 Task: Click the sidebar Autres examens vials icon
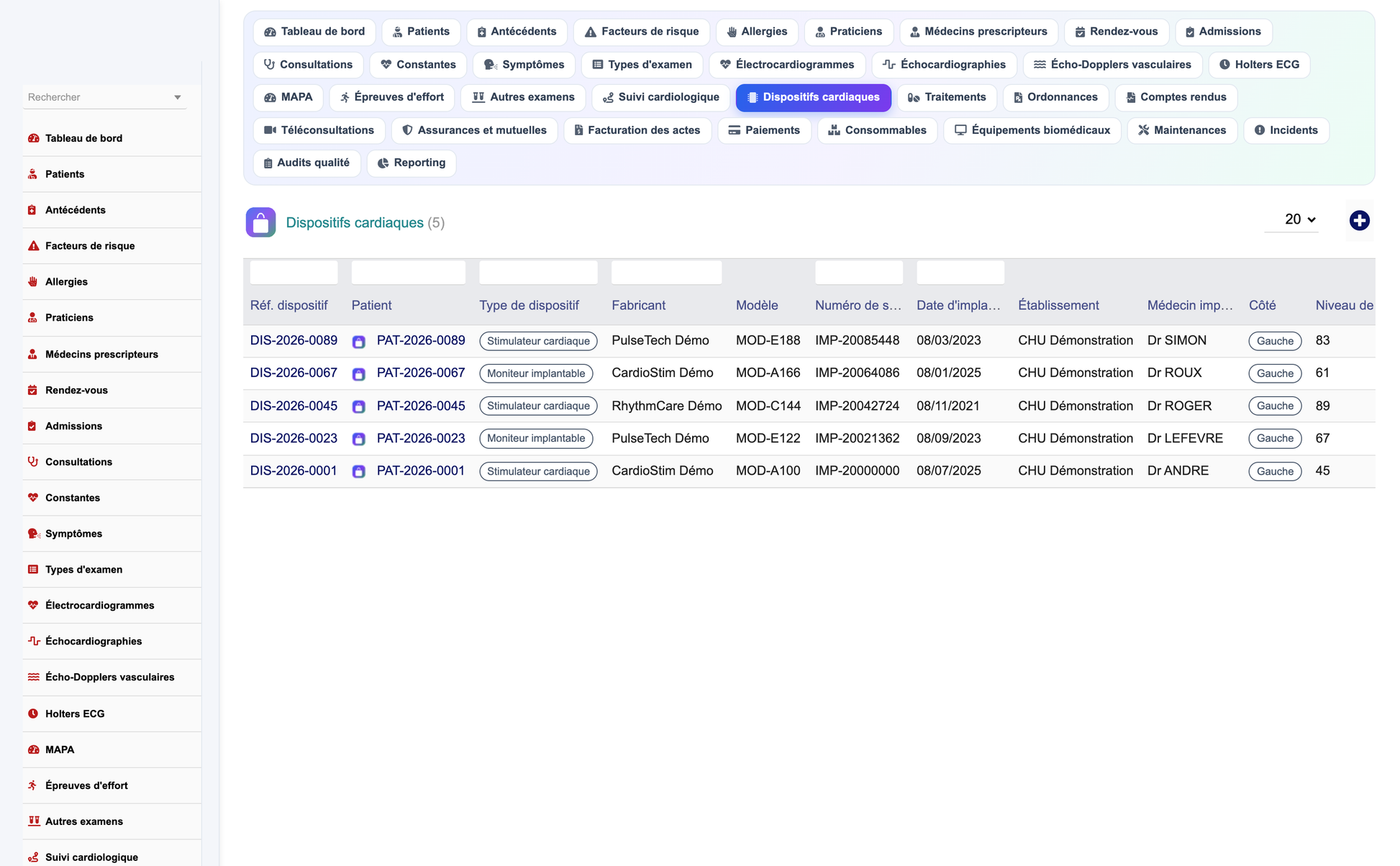[34, 821]
